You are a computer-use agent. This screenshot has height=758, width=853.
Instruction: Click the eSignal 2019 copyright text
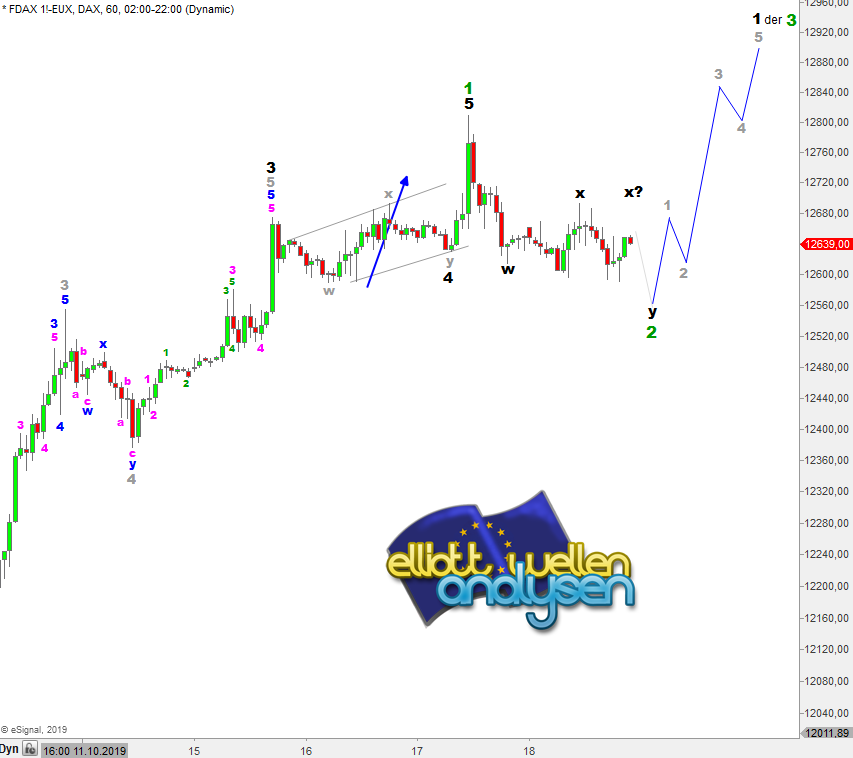tap(35, 730)
